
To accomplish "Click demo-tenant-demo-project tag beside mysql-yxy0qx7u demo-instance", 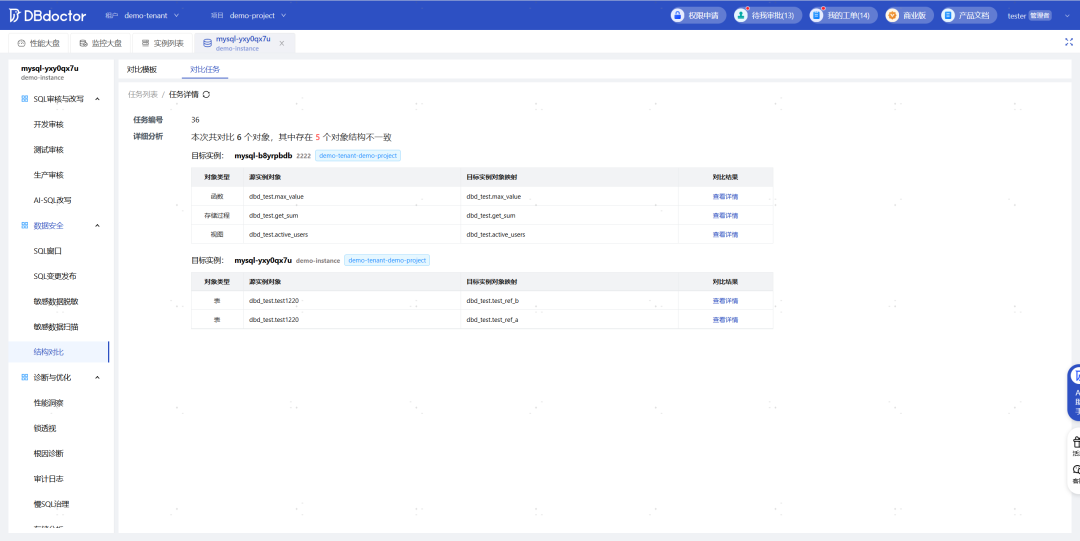I will [386, 261].
